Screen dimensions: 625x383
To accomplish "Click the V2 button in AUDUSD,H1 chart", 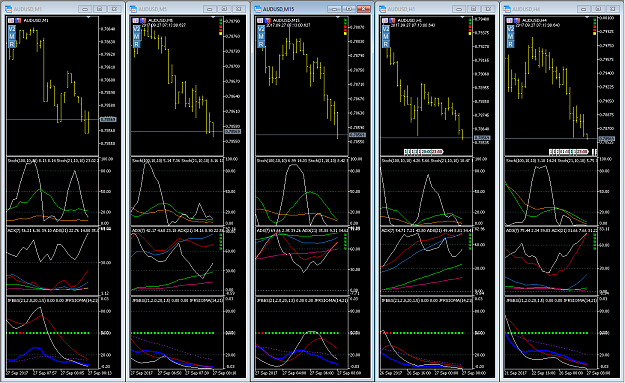I will [x=386, y=29].
